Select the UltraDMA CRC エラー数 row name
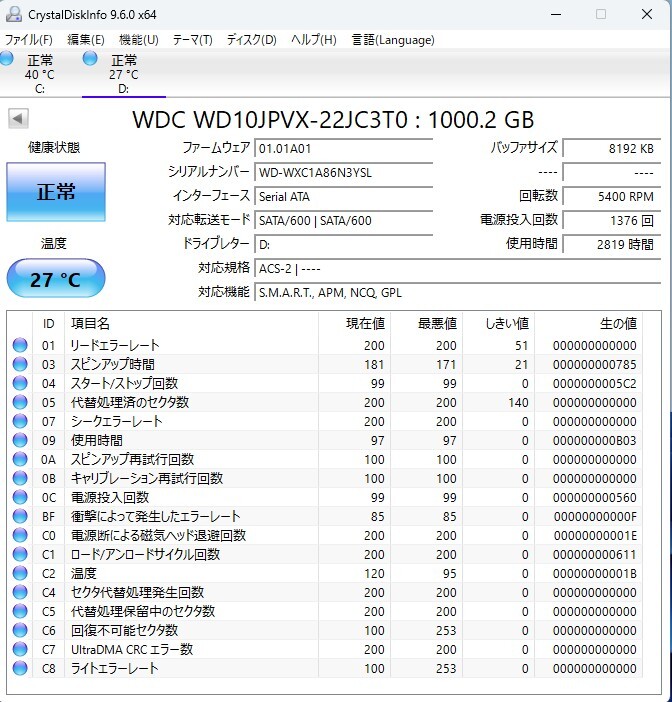Viewport: 672px width, 702px height. [x=132, y=649]
